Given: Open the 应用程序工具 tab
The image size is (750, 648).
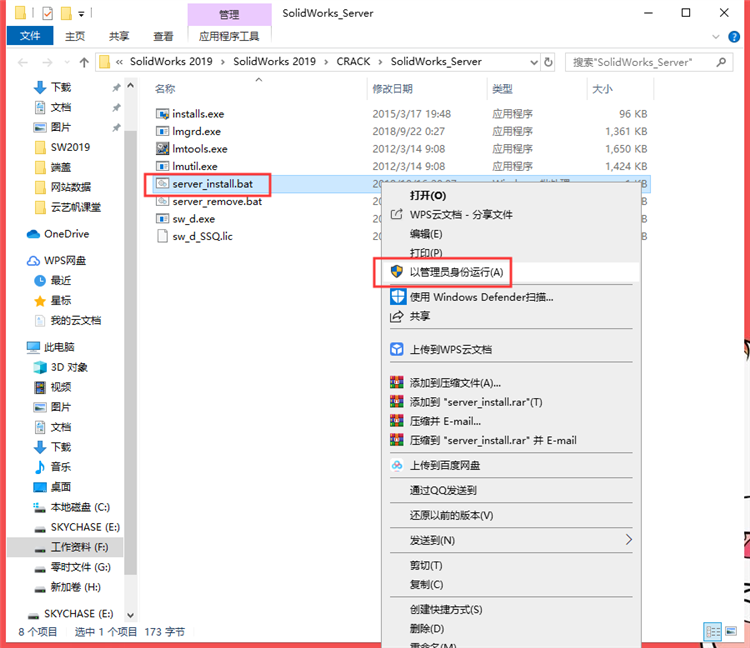Looking at the screenshot, I should pyautogui.click(x=229, y=36).
